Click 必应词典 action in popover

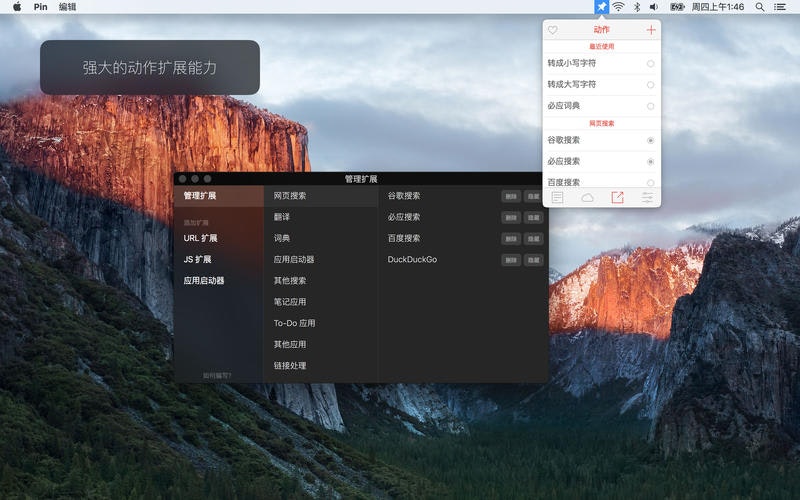point(563,106)
